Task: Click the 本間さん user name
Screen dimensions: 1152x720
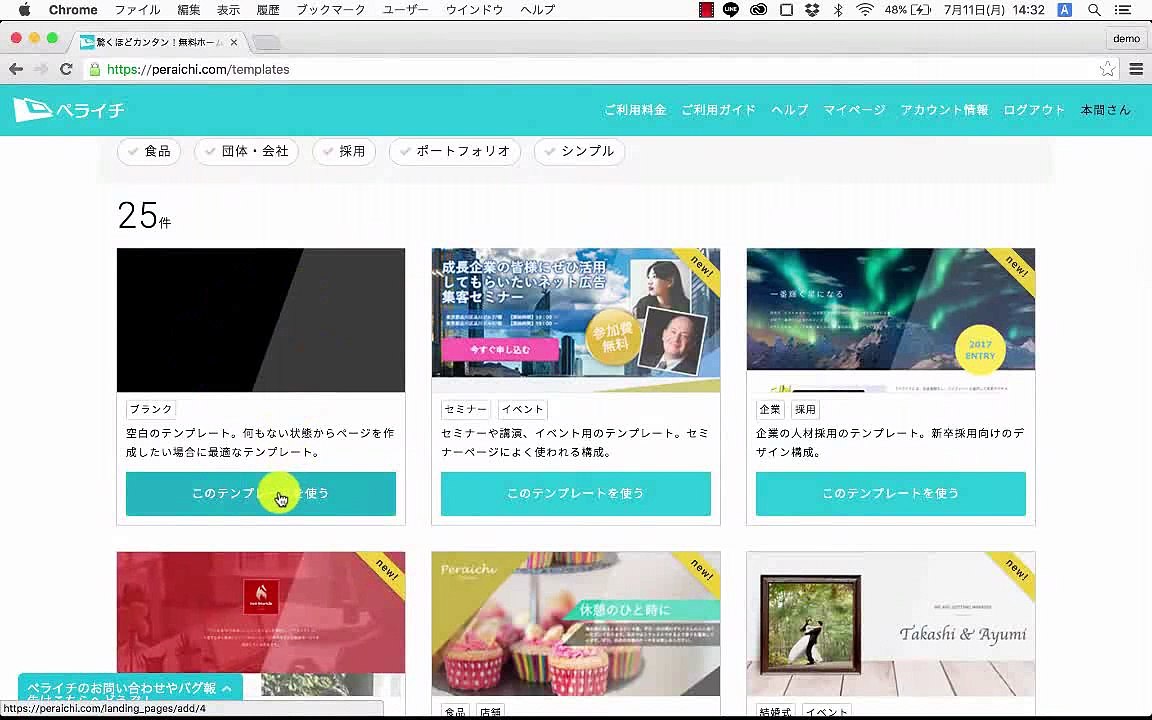Action: coord(1105,110)
